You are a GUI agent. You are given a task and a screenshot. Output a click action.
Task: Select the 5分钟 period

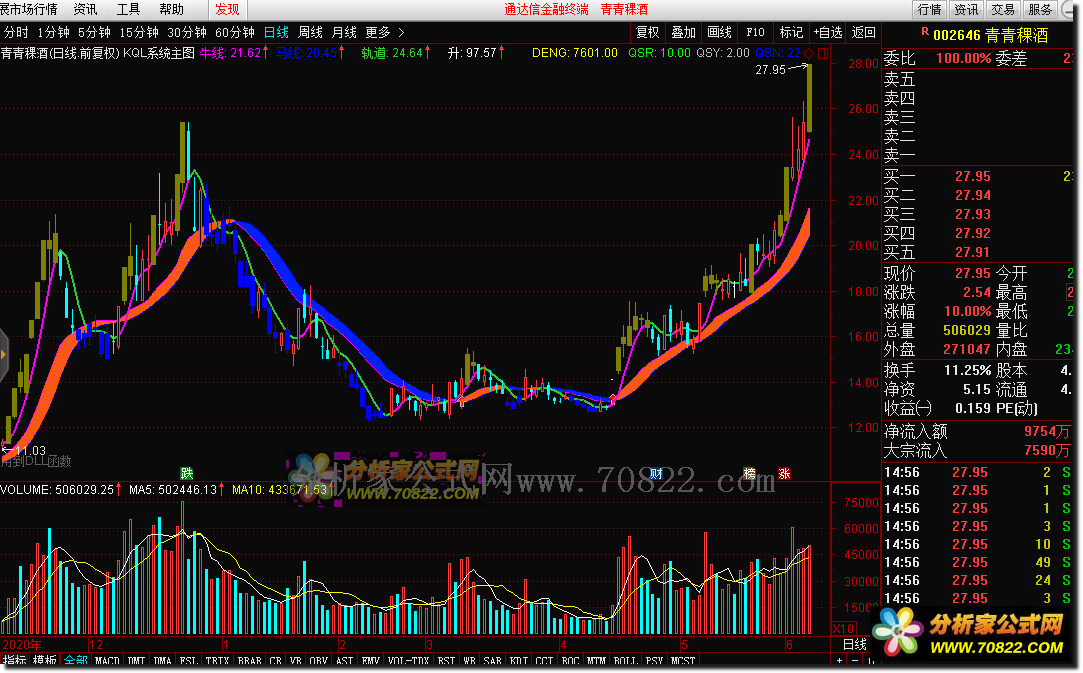coord(94,32)
